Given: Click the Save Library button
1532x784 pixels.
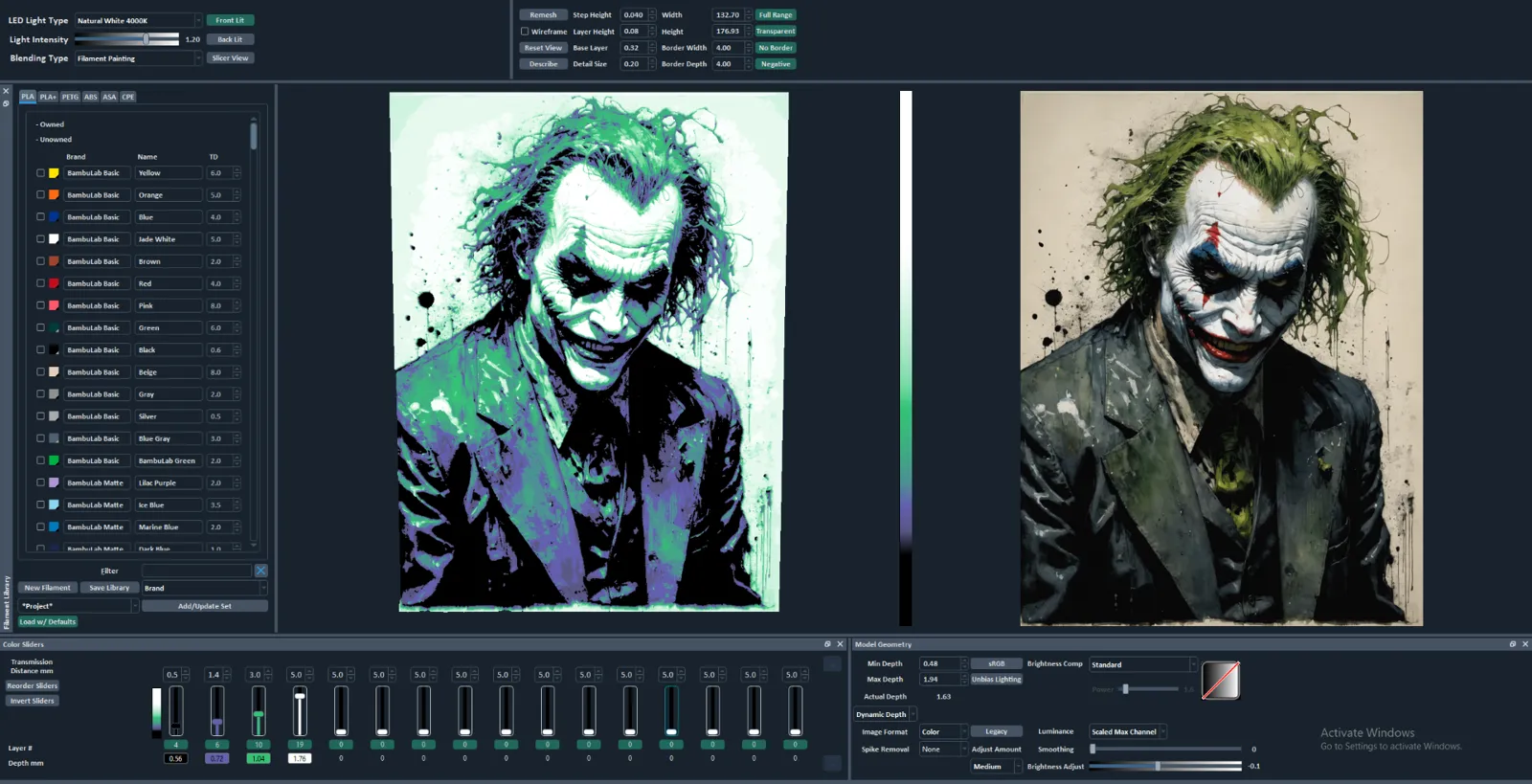Looking at the screenshot, I should [x=109, y=588].
